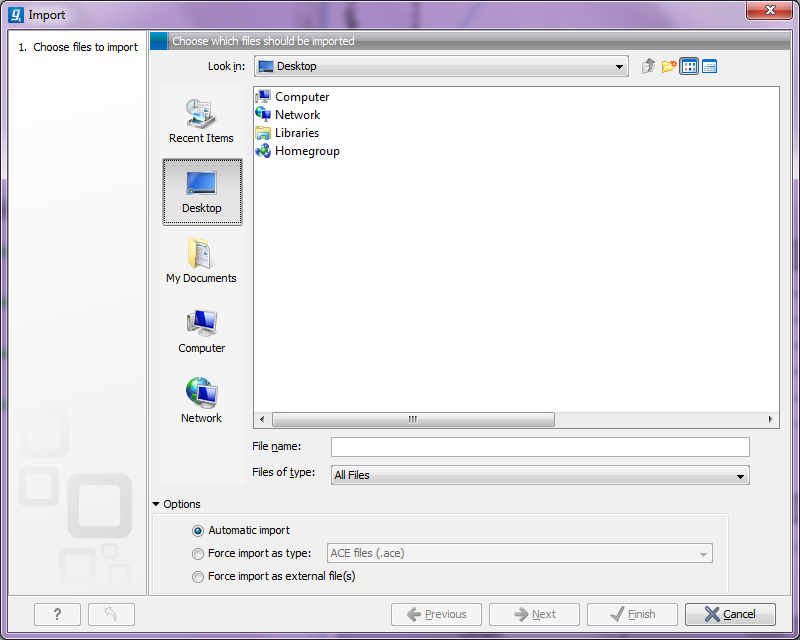Click the Up One Level folder icon
The width and height of the screenshot is (800, 640).
(649, 67)
